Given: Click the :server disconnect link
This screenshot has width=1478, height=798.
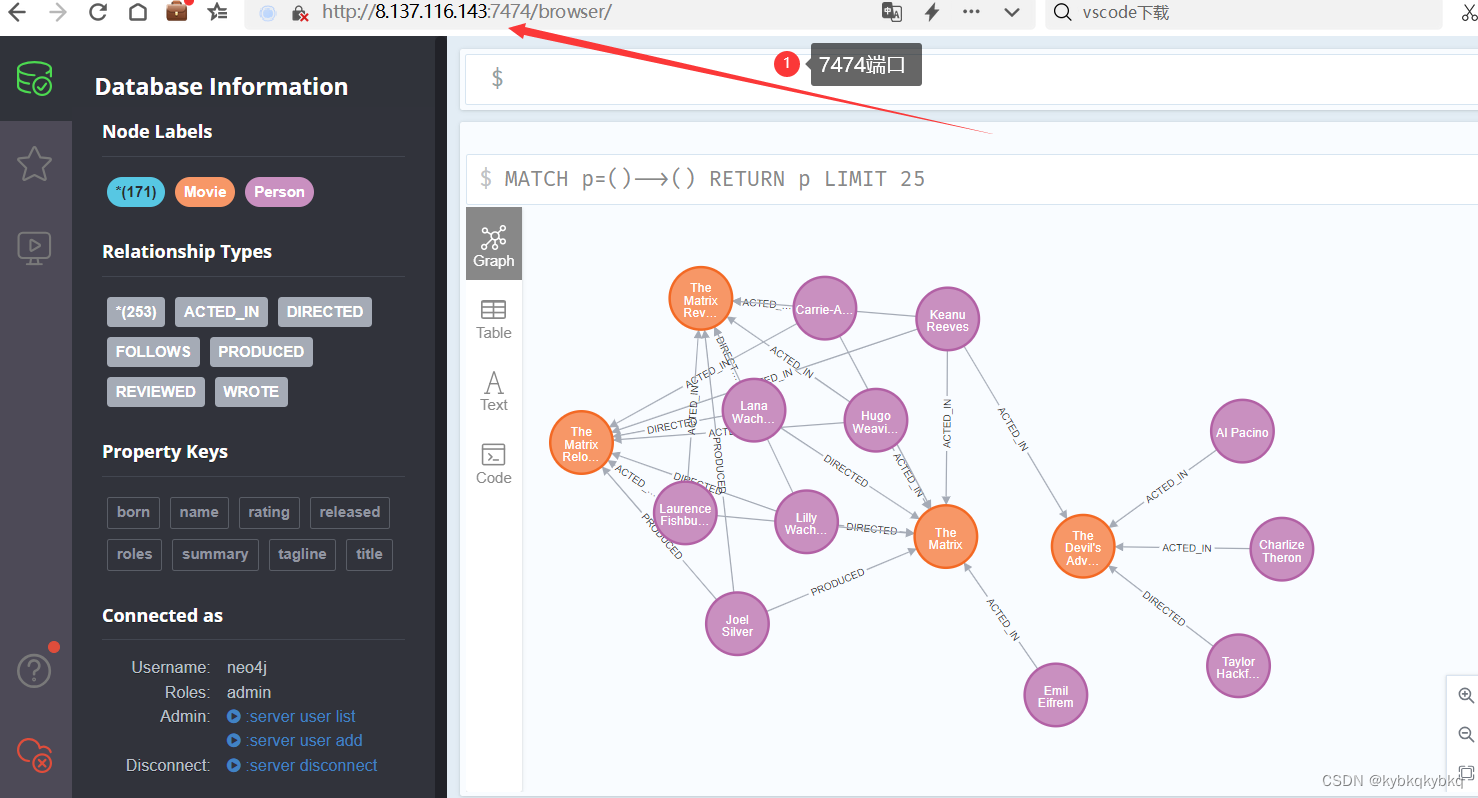Looking at the screenshot, I should click(x=310, y=764).
